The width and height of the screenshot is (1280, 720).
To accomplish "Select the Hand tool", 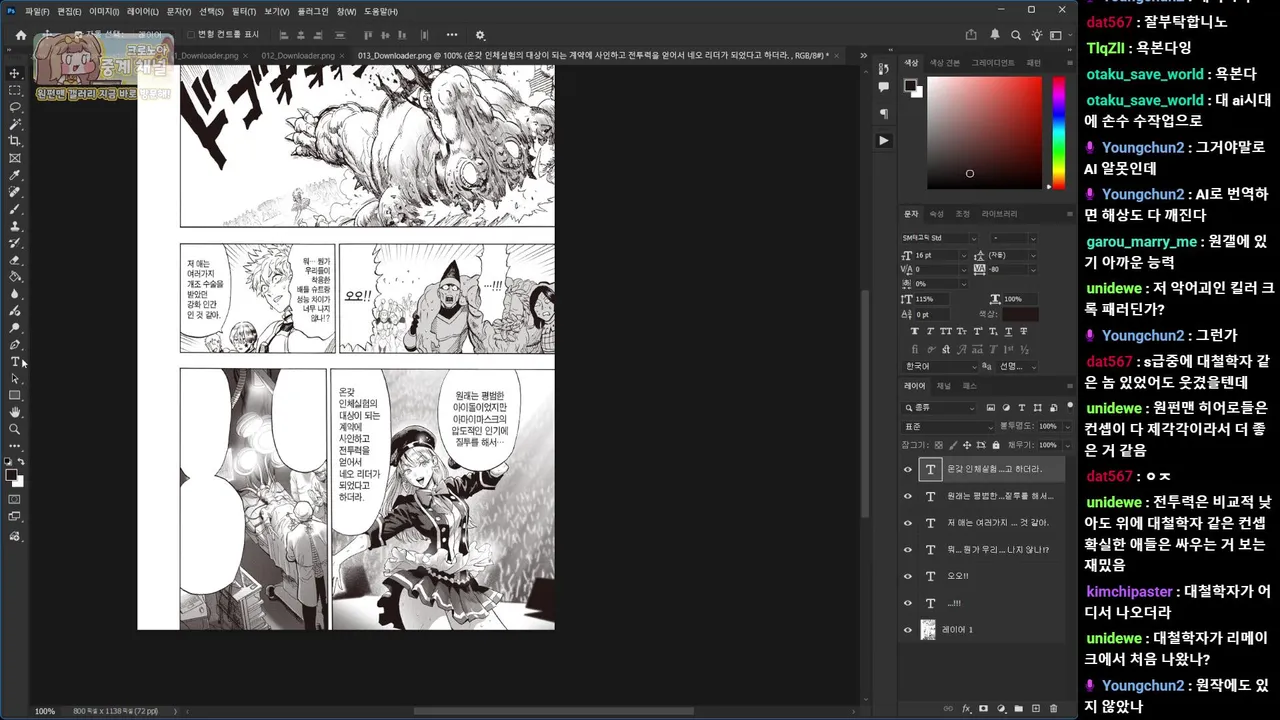I will [x=15, y=412].
